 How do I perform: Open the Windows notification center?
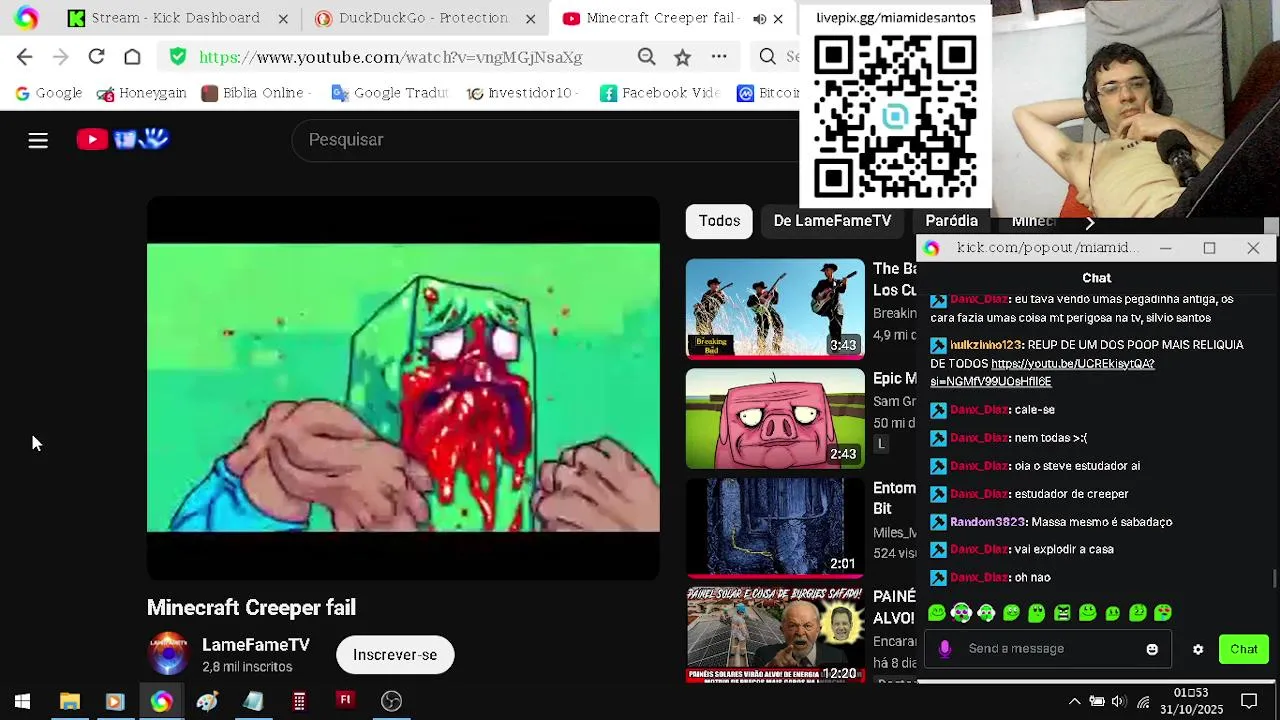pyautogui.click(x=1249, y=701)
